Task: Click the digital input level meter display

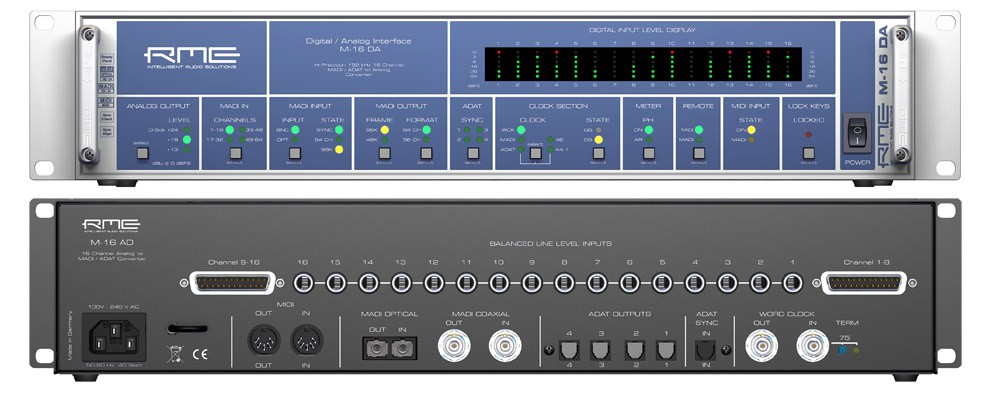Action: [643, 64]
